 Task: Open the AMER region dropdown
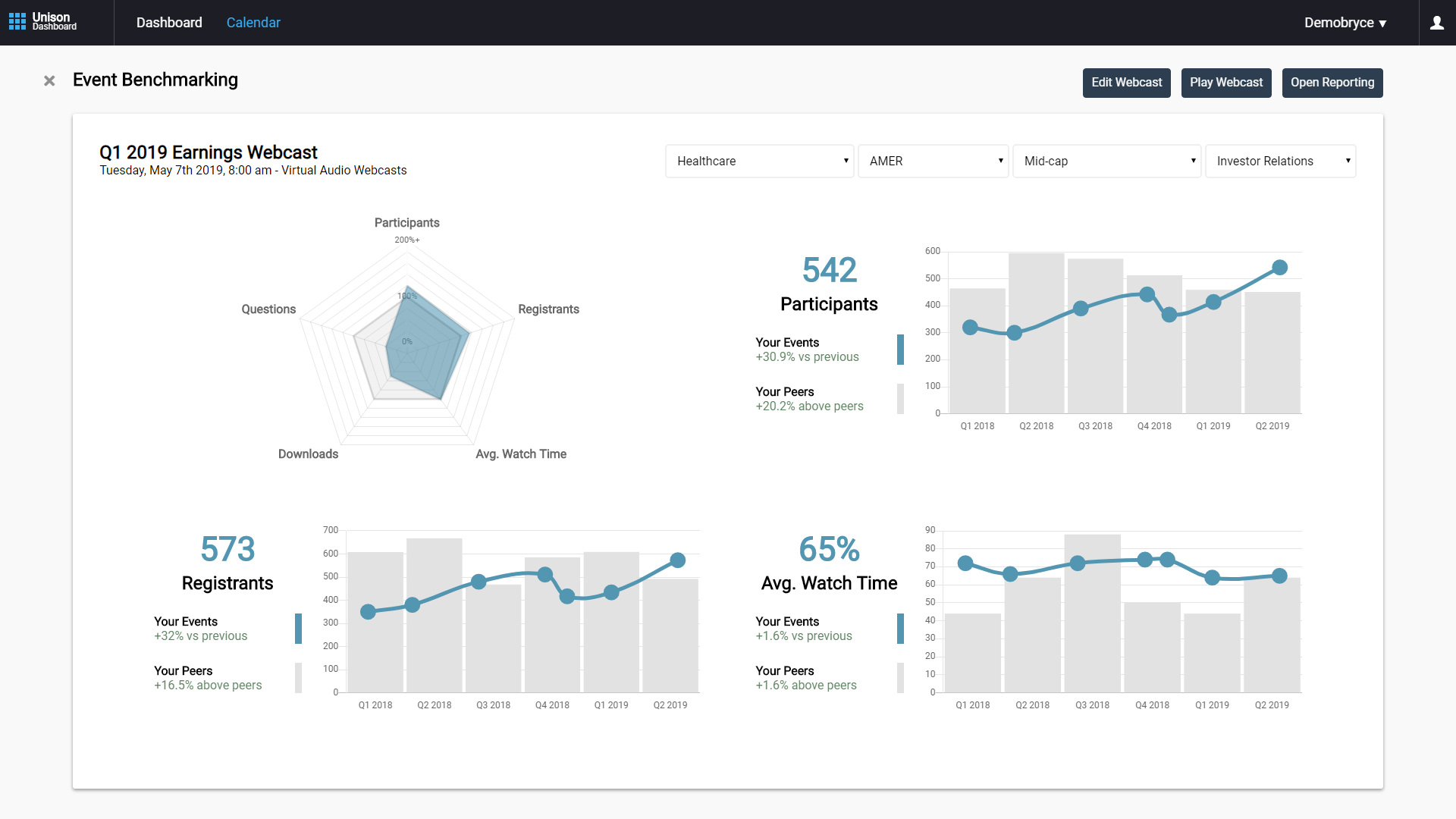pos(933,162)
